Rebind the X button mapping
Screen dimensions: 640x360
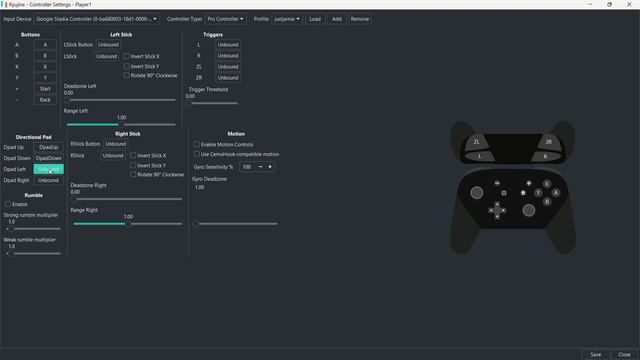[45, 67]
